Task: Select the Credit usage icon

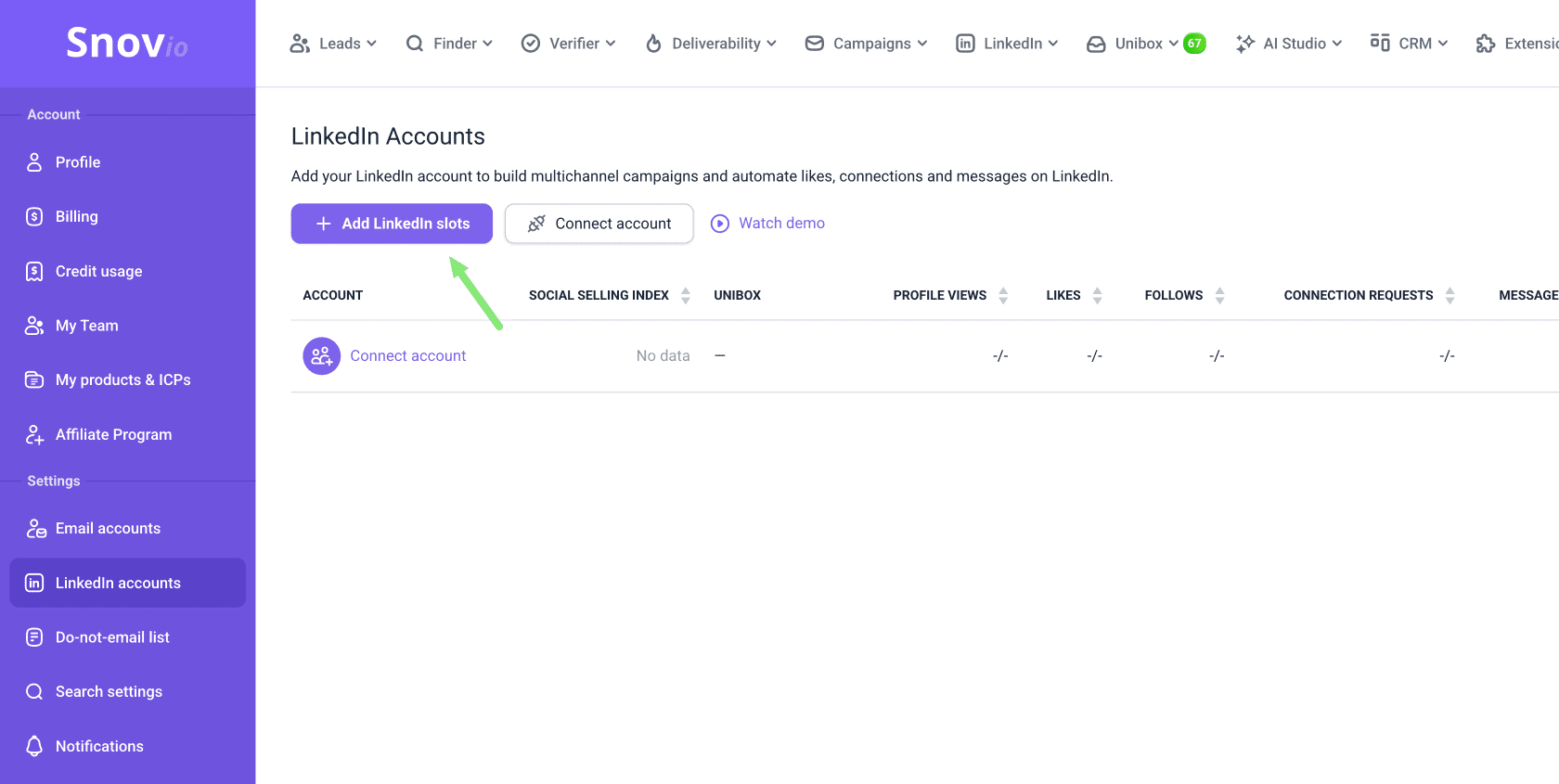Action: pos(34,271)
